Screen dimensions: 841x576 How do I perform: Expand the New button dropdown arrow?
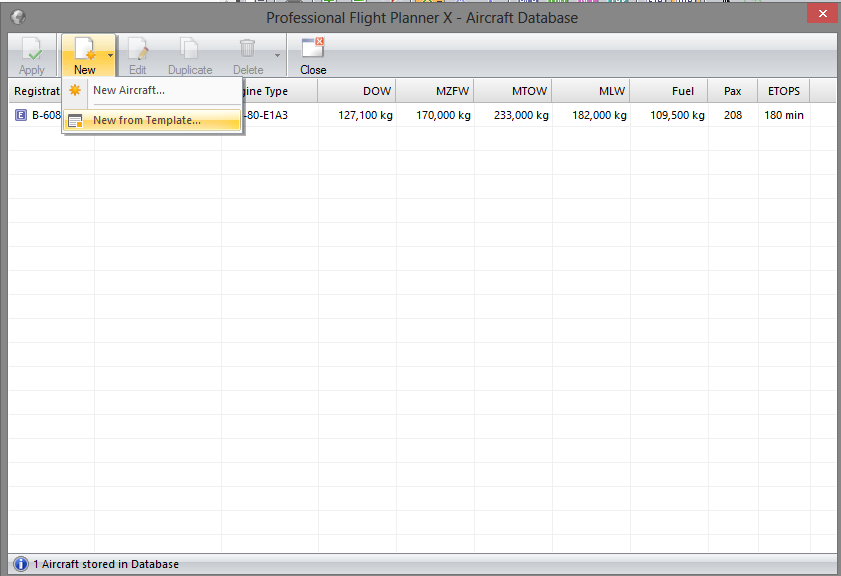coord(110,55)
